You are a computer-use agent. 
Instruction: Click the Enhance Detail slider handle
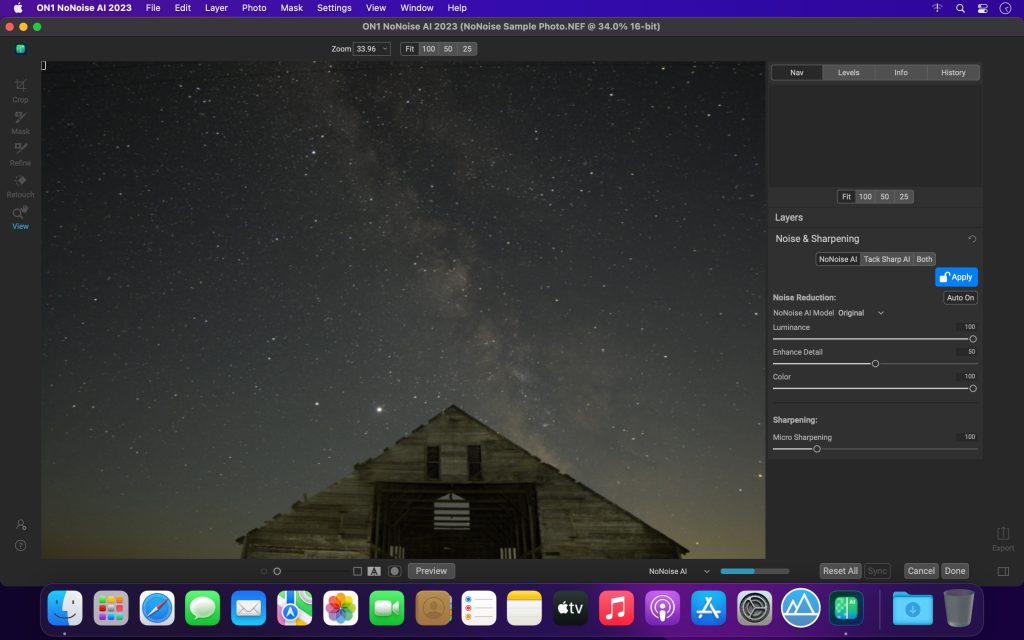(875, 364)
